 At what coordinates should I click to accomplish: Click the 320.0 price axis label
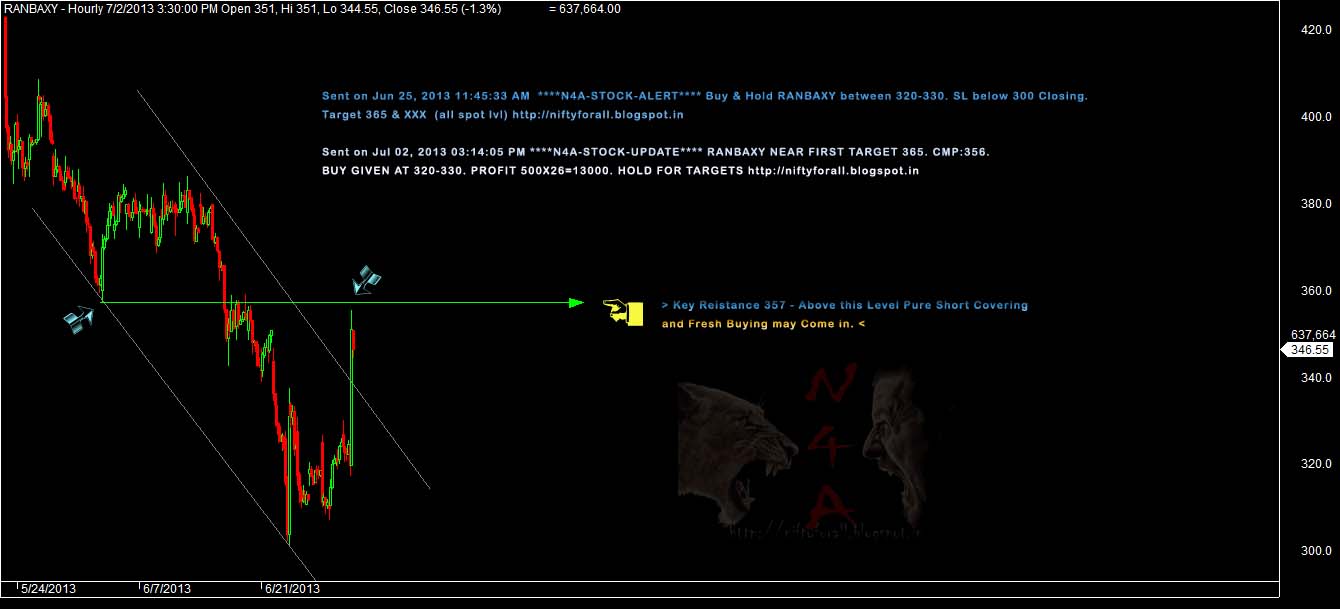[x=1314, y=465]
